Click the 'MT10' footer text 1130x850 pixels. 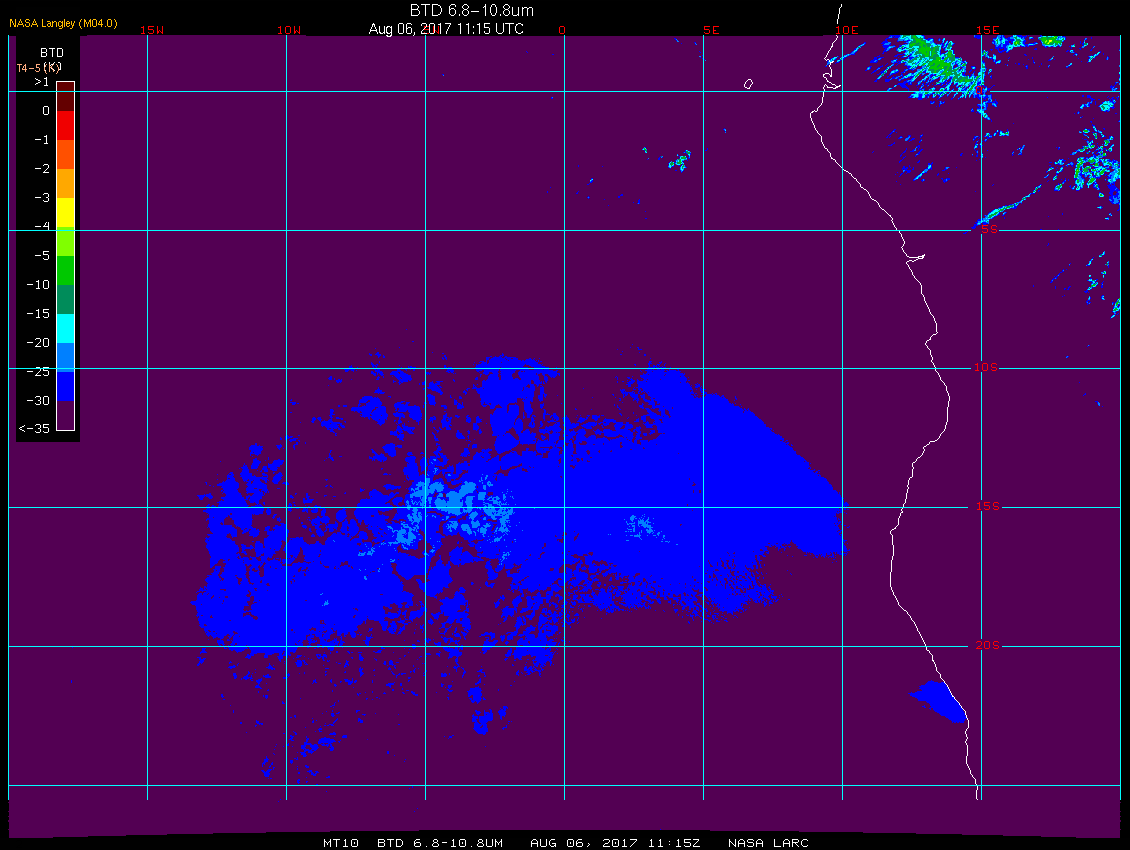341,843
